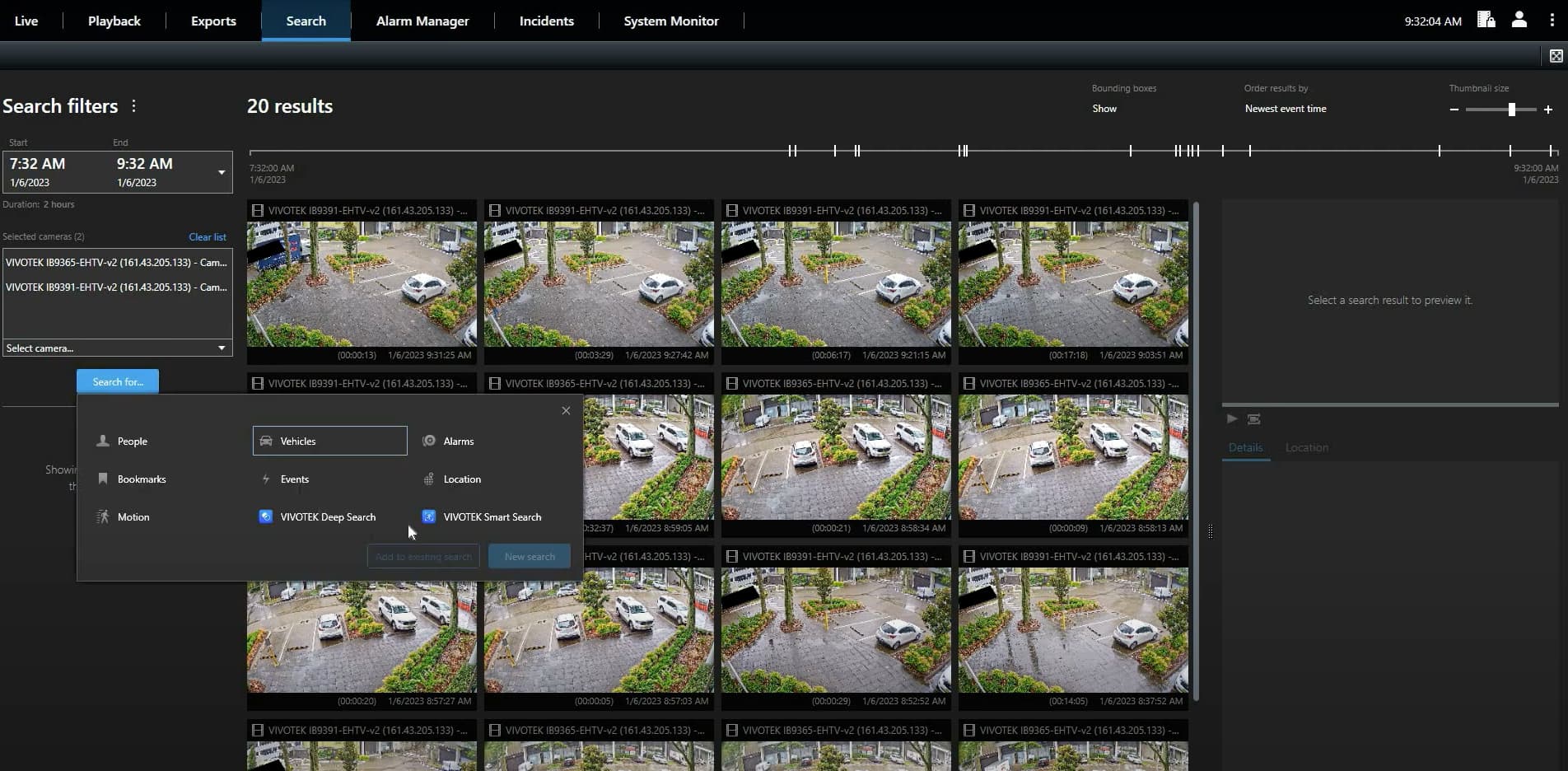The image size is (1568, 771).
Task: Open the Playback tab
Action: [x=114, y=21]
